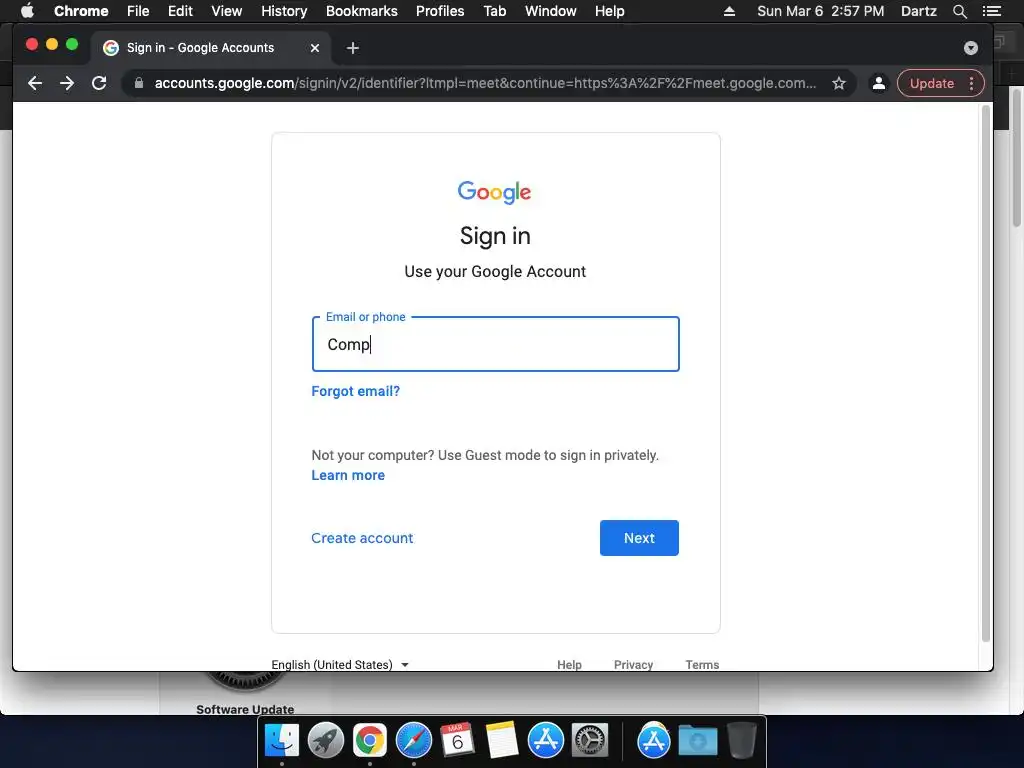The width and height of the screenshot is (1024, 768).
Task: Go forward with the browser forward arrow
Action: click(67, 83)
